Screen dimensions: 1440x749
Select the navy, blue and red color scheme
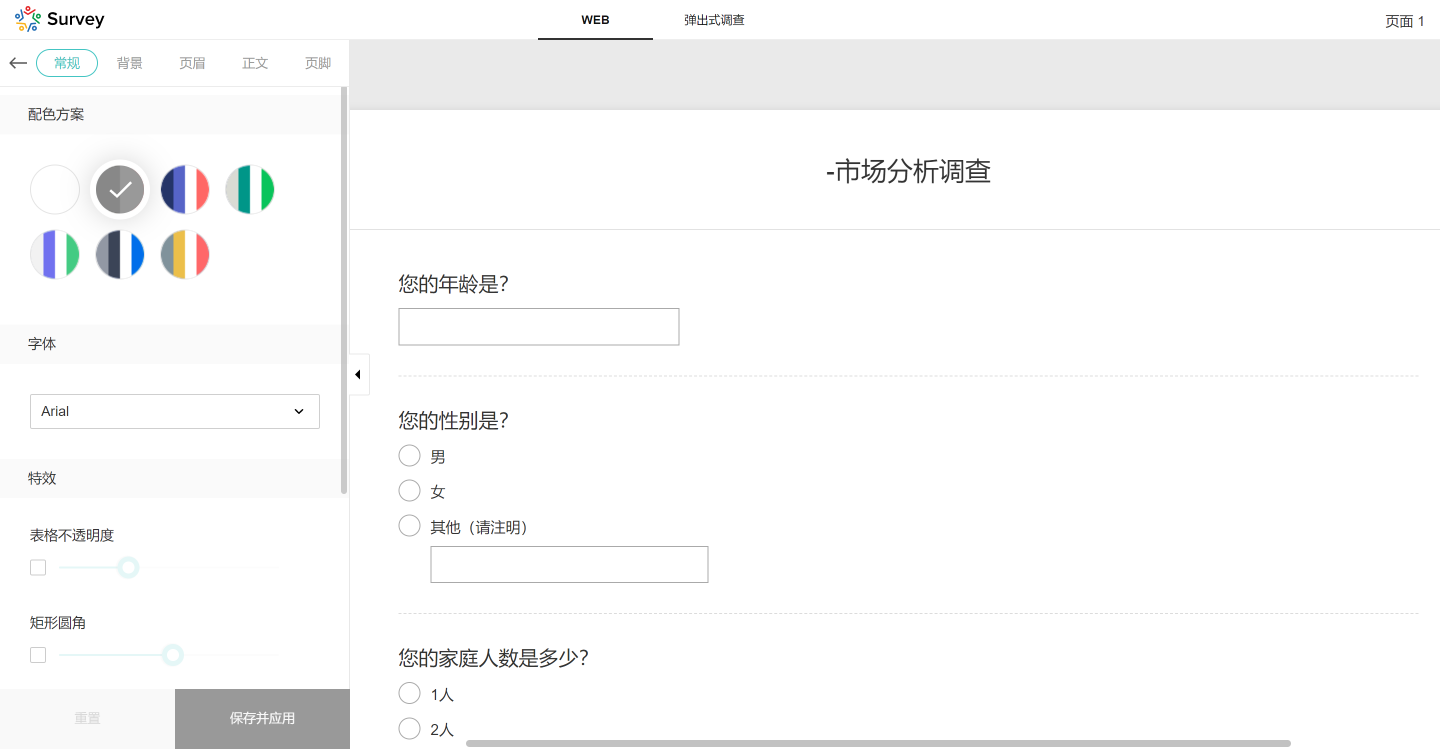click(x=185, y=190)
